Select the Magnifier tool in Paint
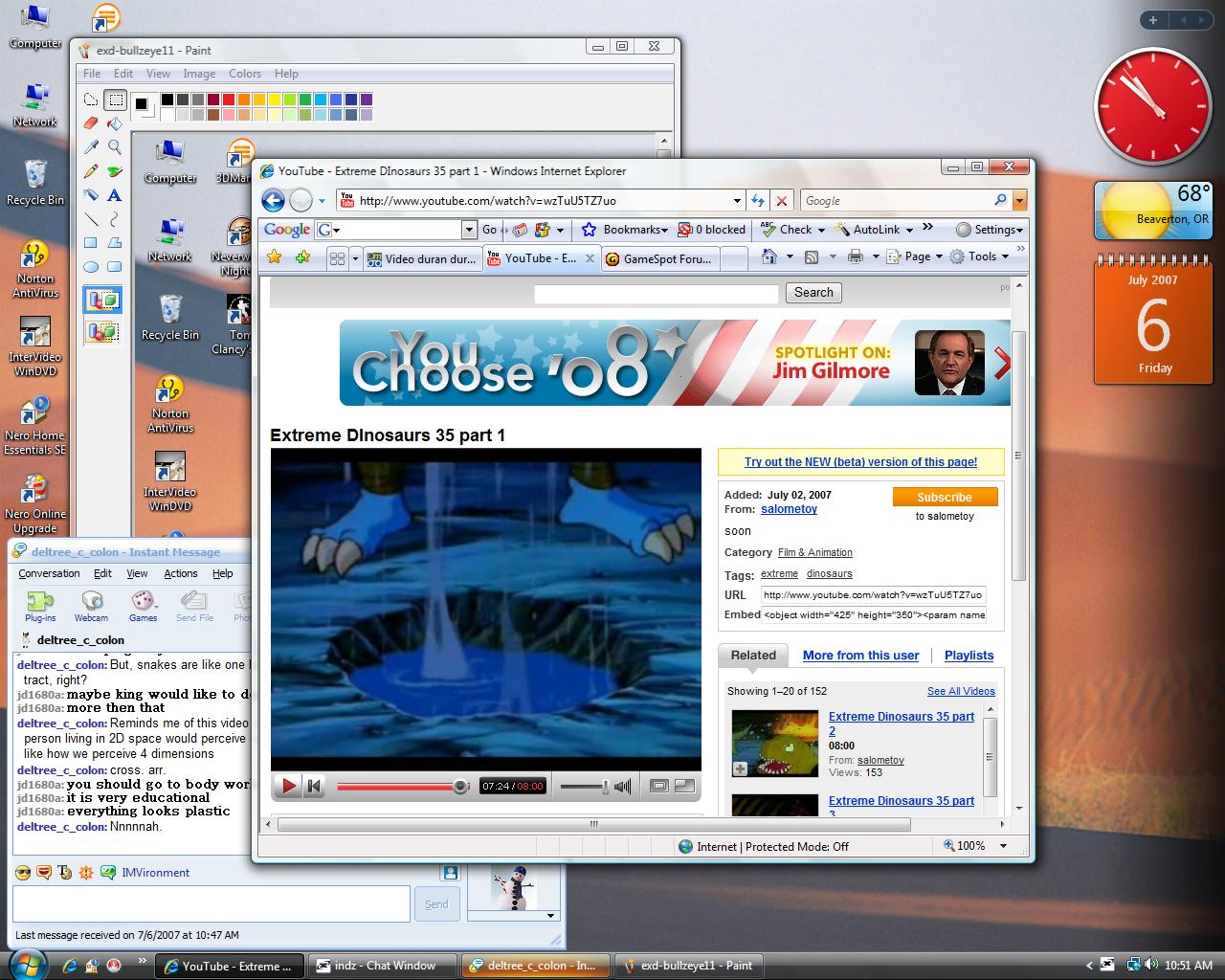The width and height of the screenshot is (1225, 980). point(115,147)
